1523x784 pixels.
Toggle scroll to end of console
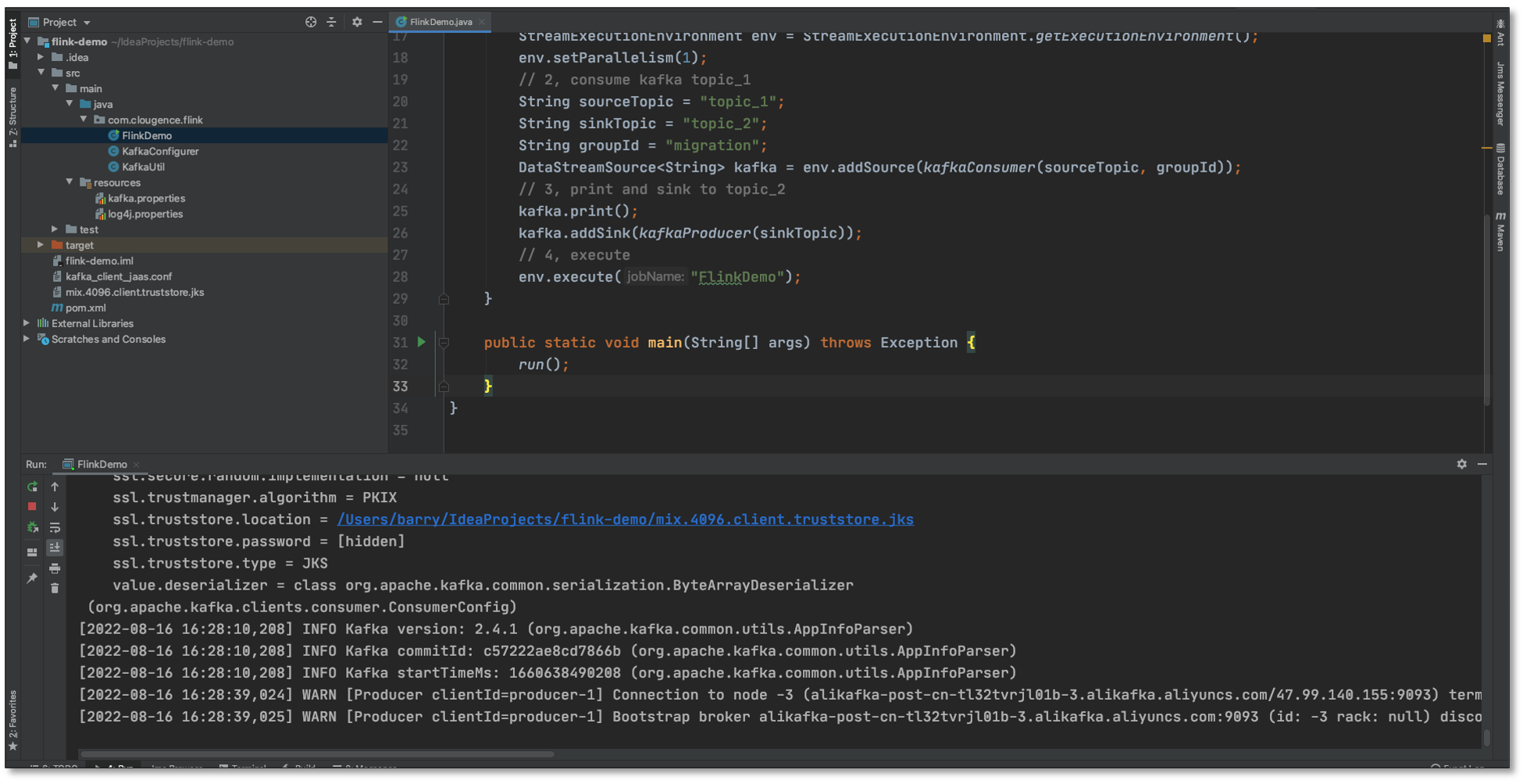click(55, 548)
